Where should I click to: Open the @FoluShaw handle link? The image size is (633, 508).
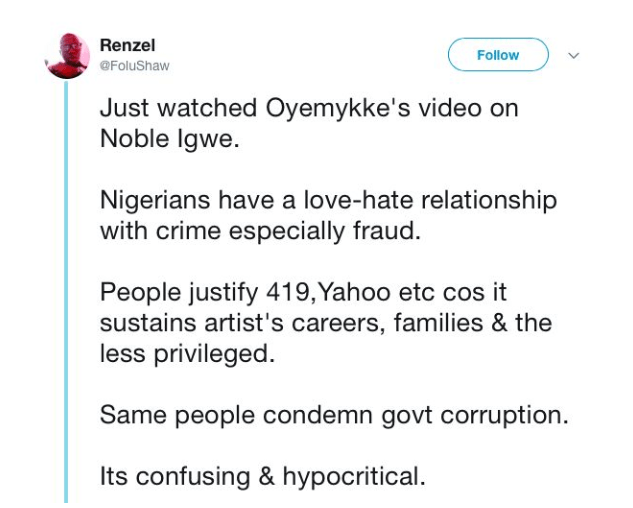tap(134, 66)
